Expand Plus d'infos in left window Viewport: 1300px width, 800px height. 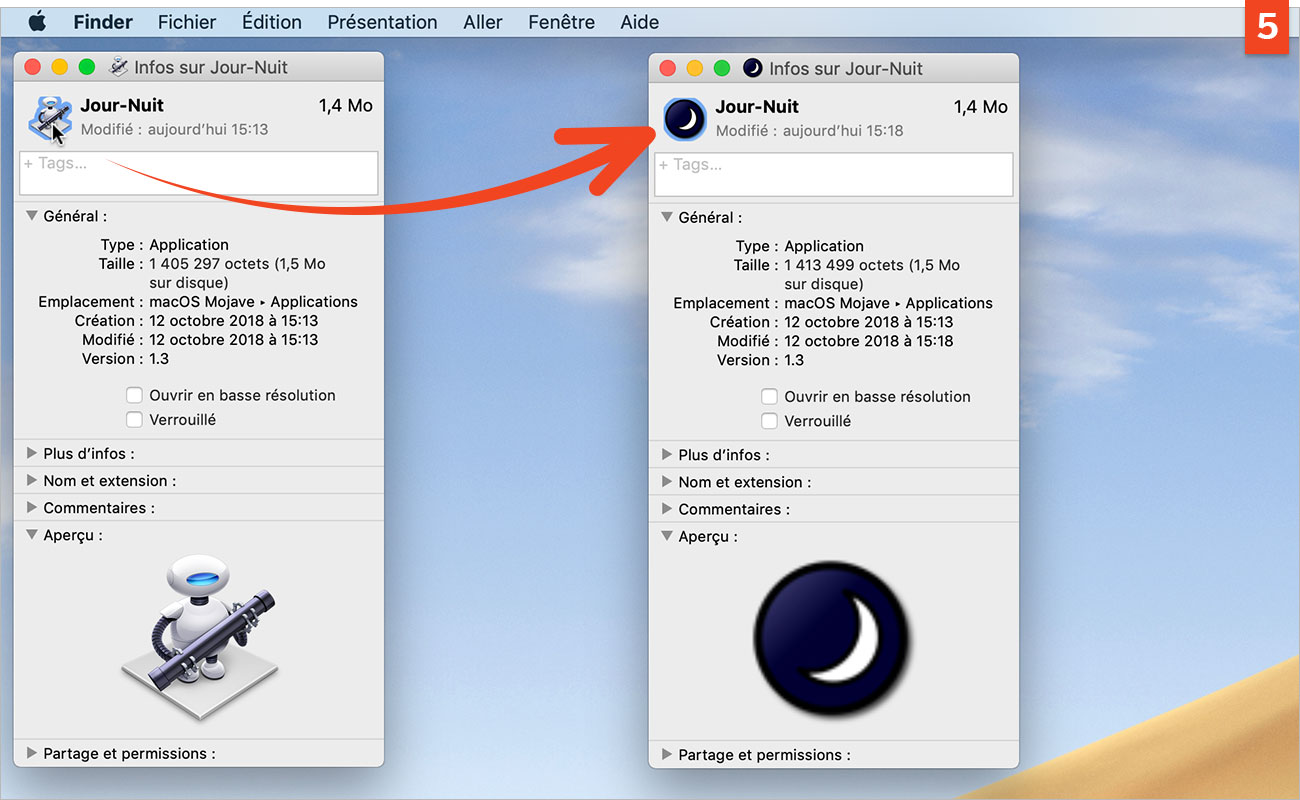point(32,453)
